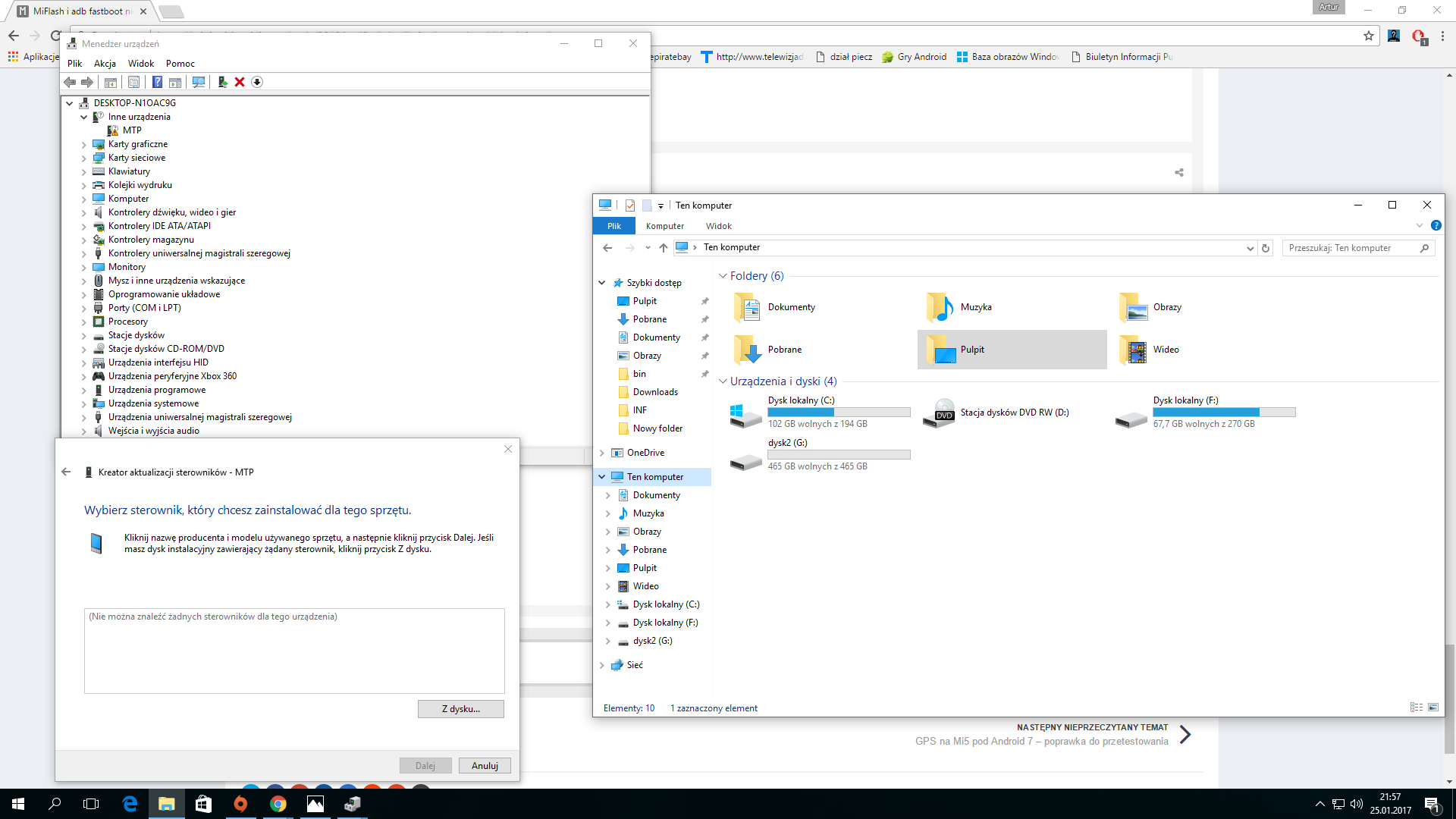Image resolution: width=1456 pixels, height=819 pixels.
Task: Click the Z dysku... button
Action: [460, 709]
